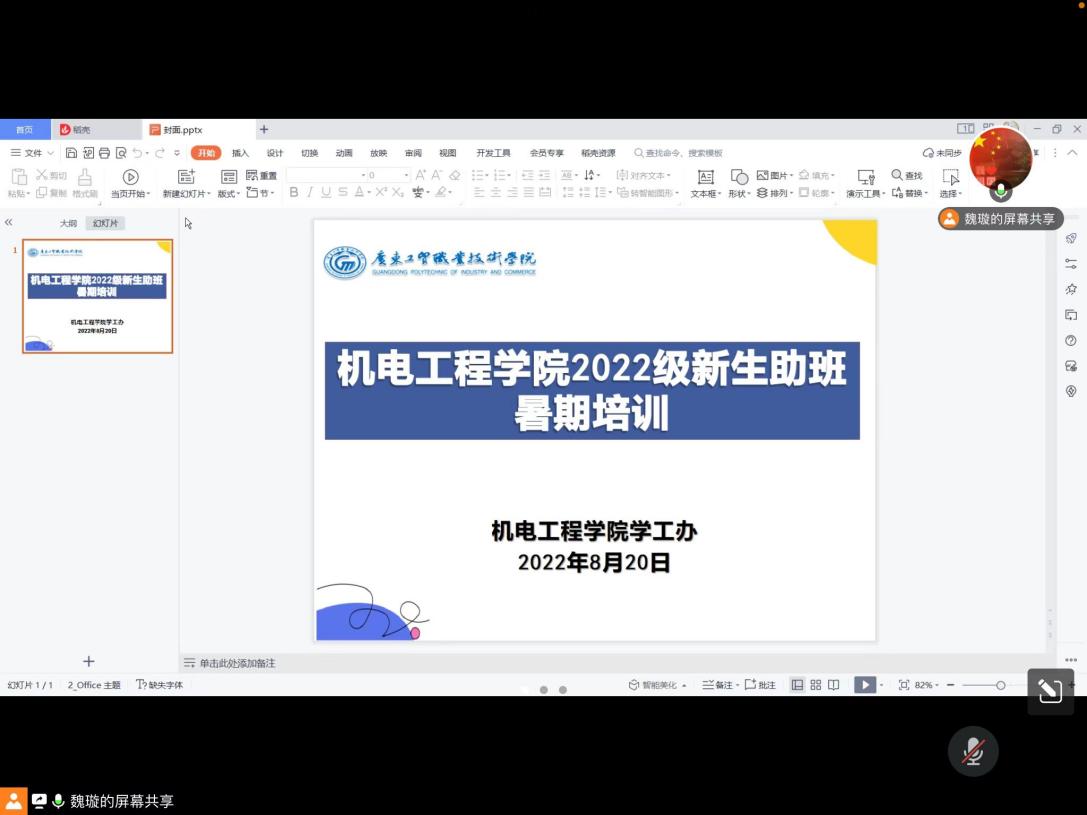Click the print icon in quick access toolbar

(x=104, y=153)
